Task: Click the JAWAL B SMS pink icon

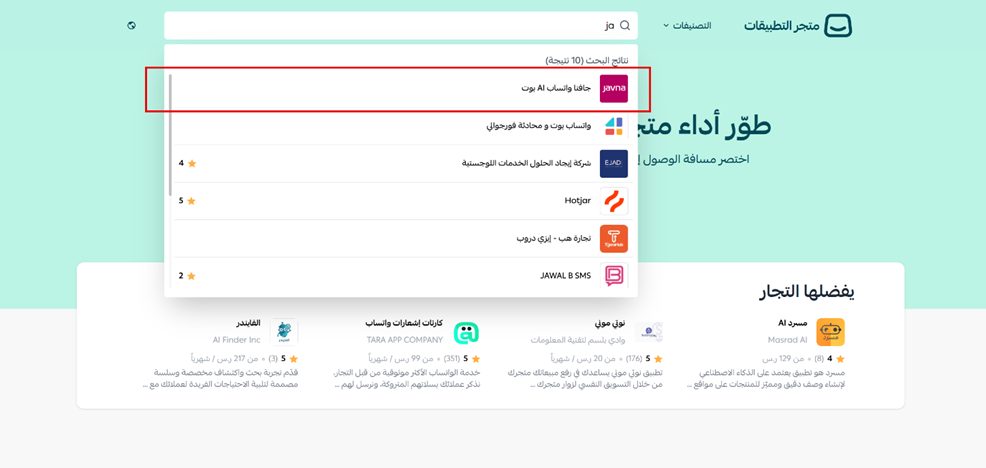Action: pos(614,276)
